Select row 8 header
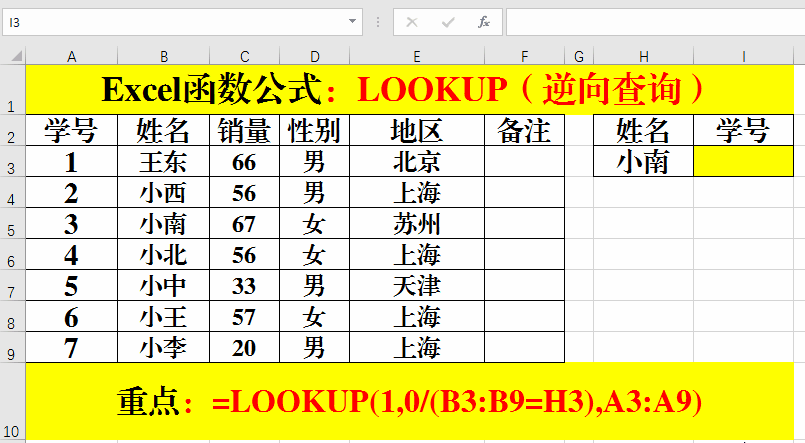This screenshot has width=805, height=443. (12, 316)
